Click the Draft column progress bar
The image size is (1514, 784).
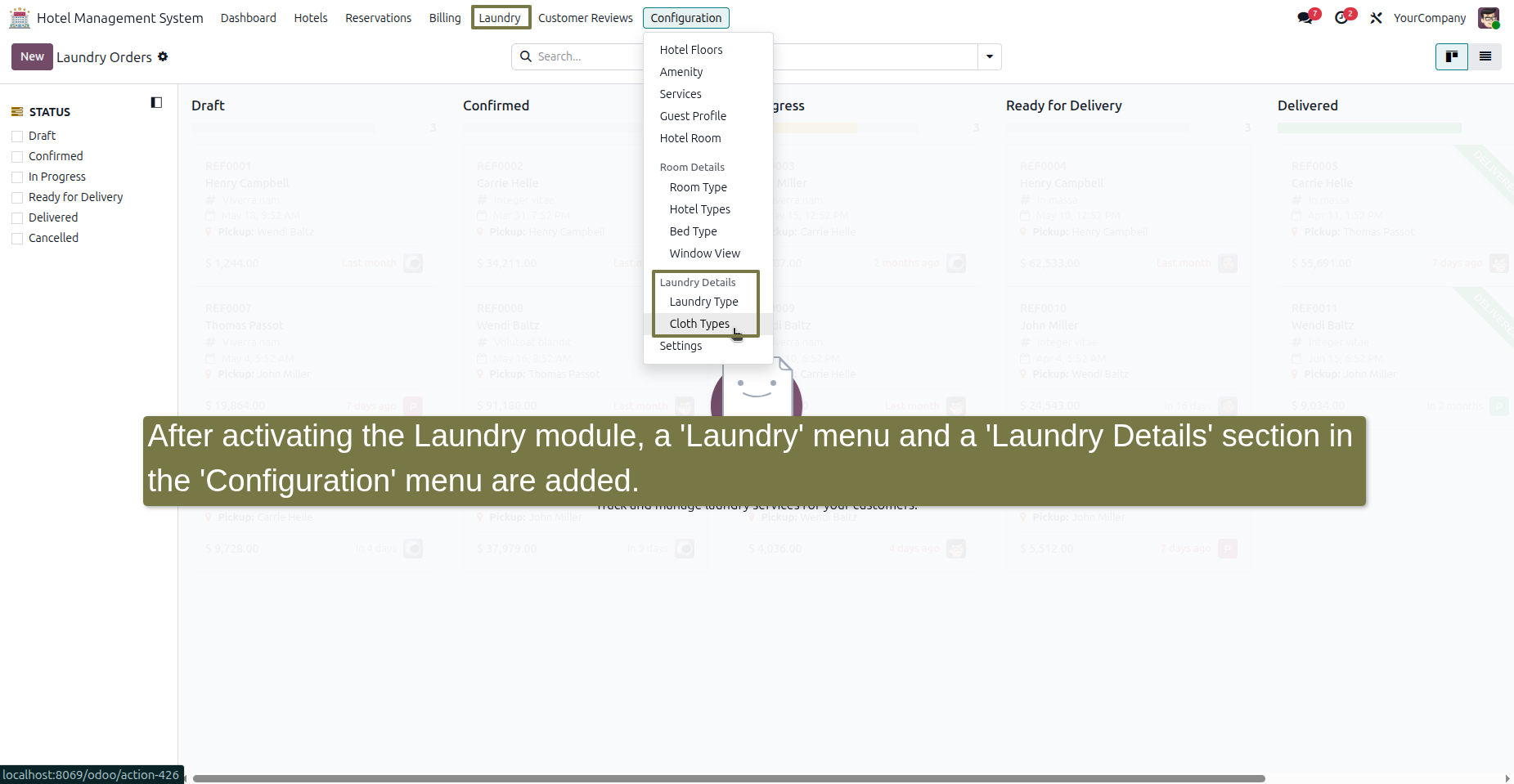[283, 128]
